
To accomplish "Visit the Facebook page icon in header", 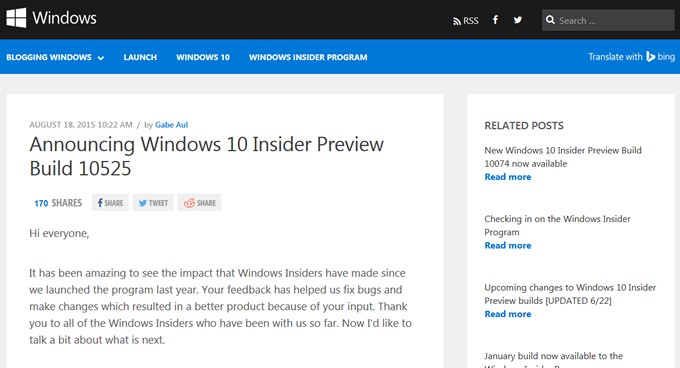I will [x=495, y=20].
